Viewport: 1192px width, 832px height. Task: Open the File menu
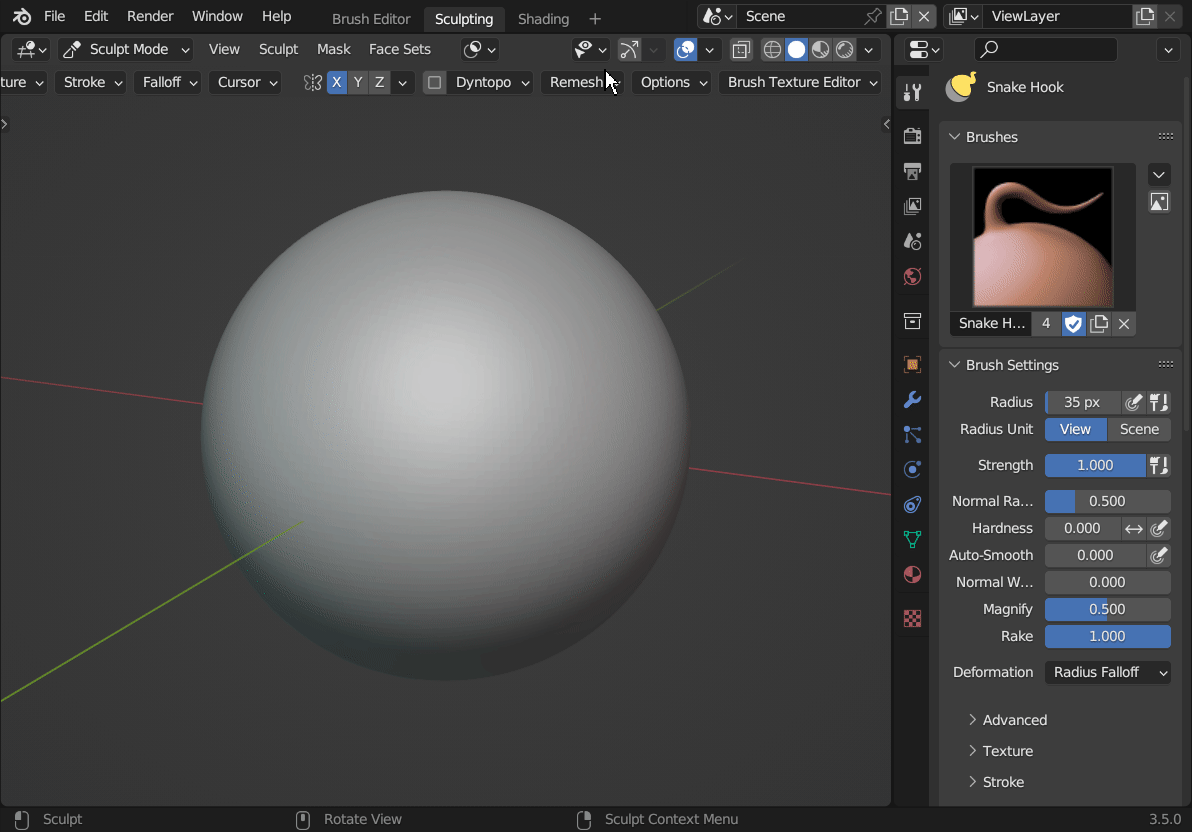pyautogui.click(x=55, y=16)
